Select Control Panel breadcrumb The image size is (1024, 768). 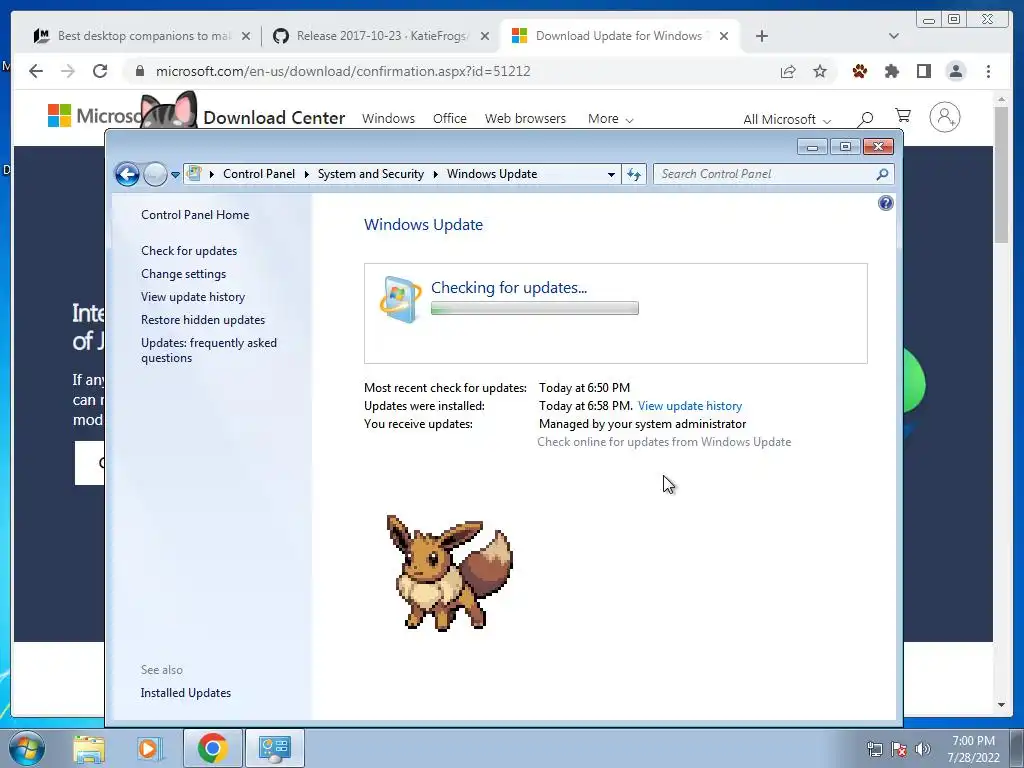pos(259,174)
